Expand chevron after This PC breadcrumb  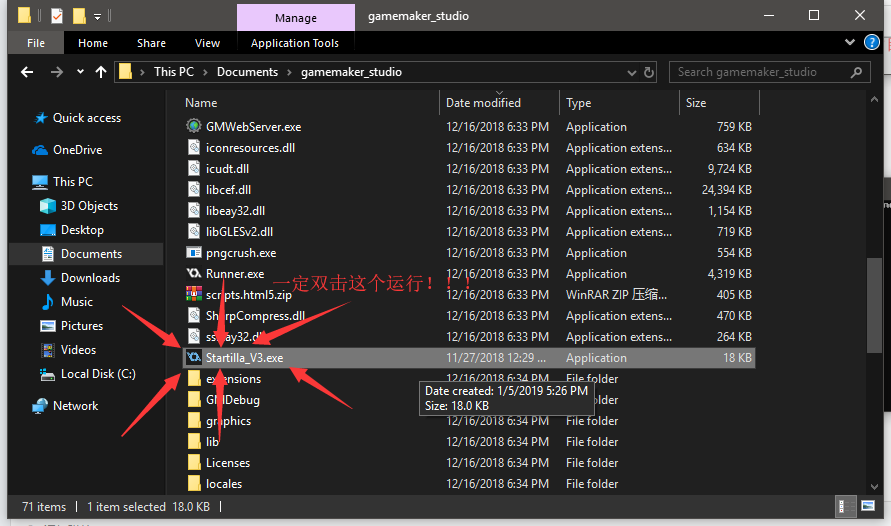click(x=205, y=72)
